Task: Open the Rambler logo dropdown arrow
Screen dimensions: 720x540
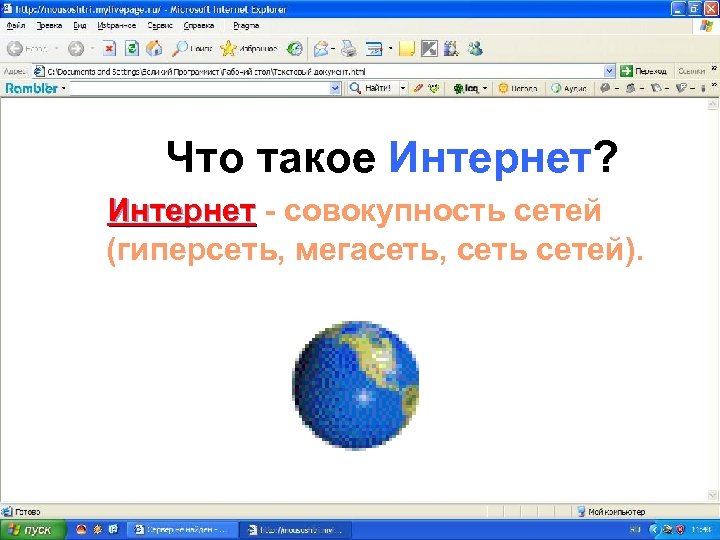Action: [63, 88]
